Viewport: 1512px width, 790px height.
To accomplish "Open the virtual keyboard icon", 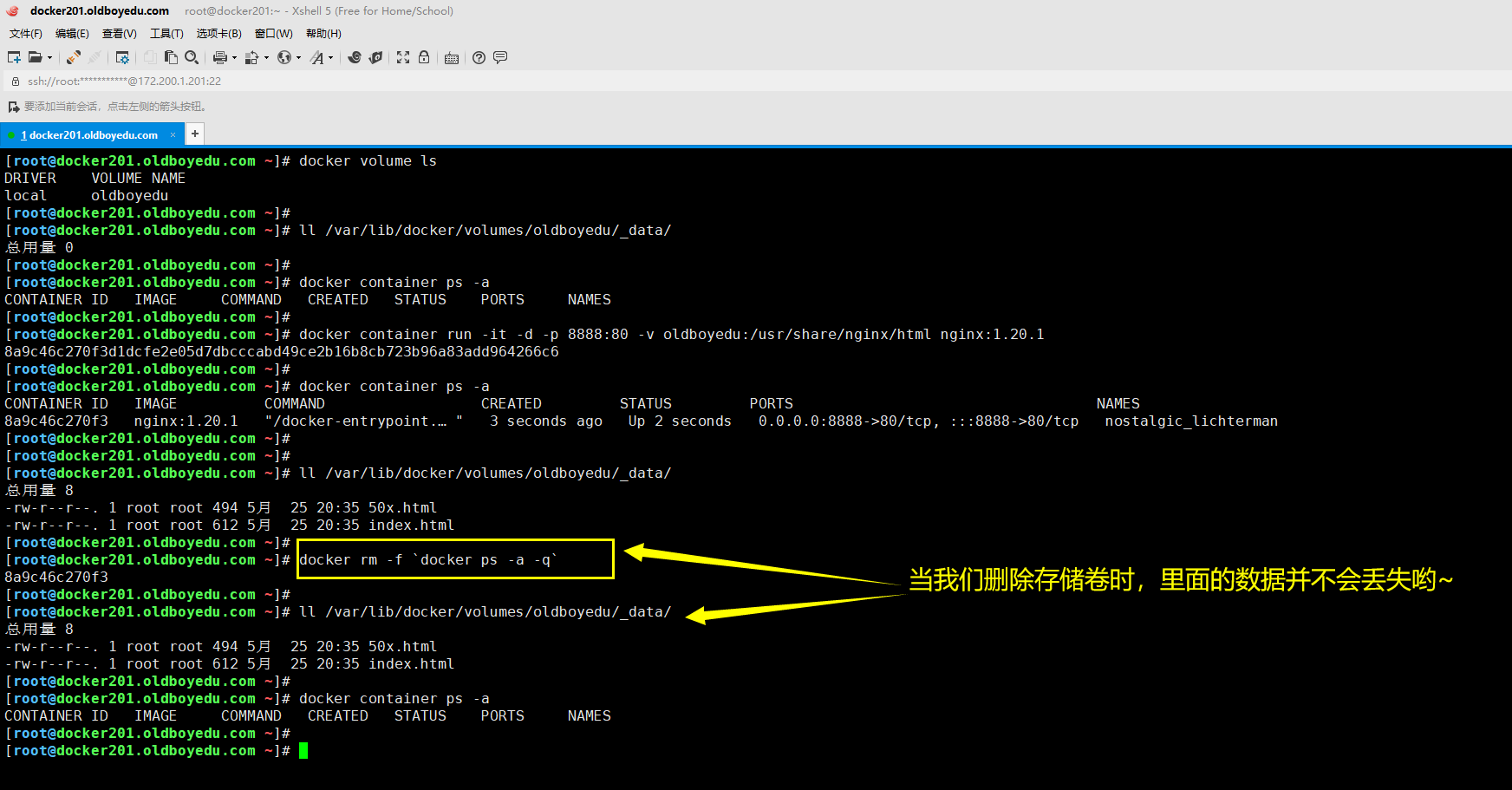I will tap(452, 58).
